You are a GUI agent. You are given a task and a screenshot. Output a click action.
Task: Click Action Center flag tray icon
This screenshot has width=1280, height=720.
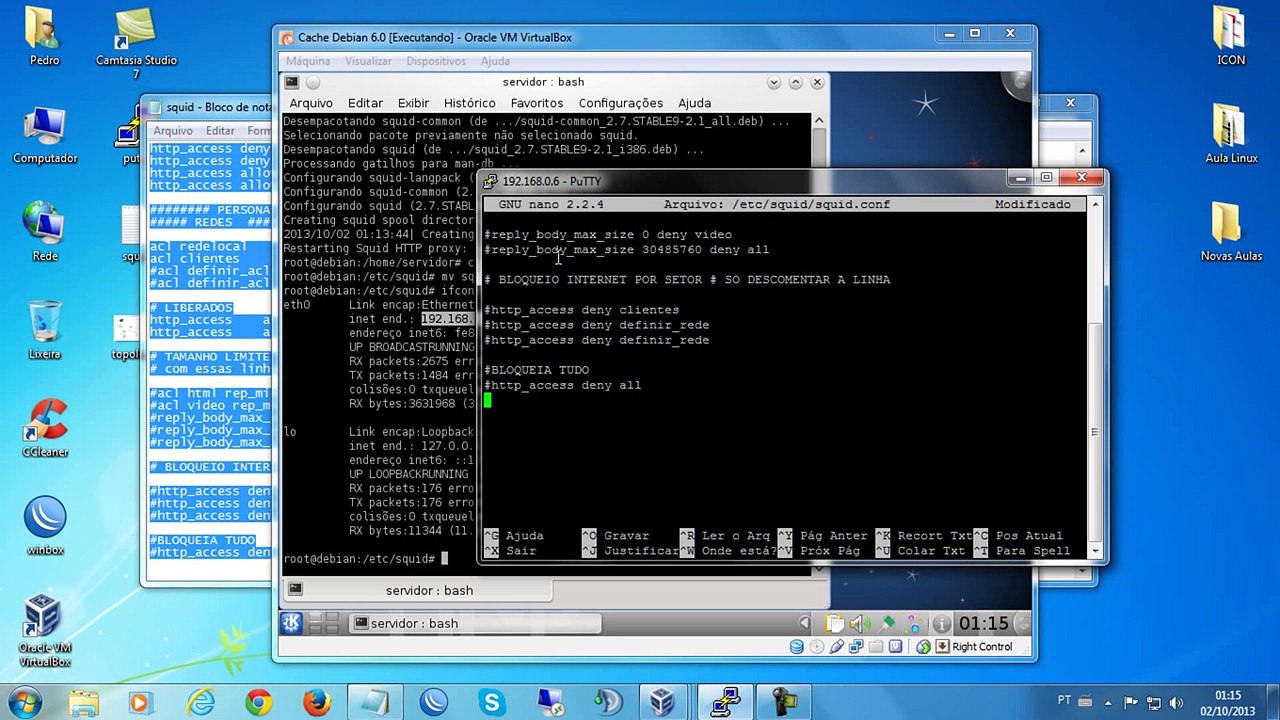tap(1131, 702)
